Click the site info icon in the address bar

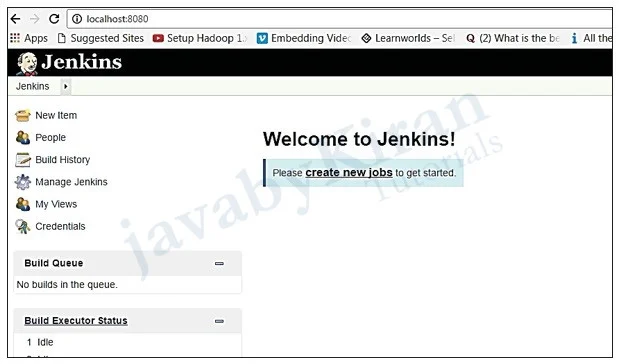pyautogui.click(x=77, y=19)
